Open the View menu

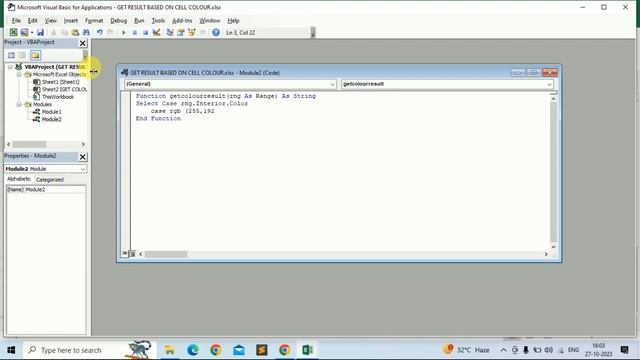[x=51, y=20]
